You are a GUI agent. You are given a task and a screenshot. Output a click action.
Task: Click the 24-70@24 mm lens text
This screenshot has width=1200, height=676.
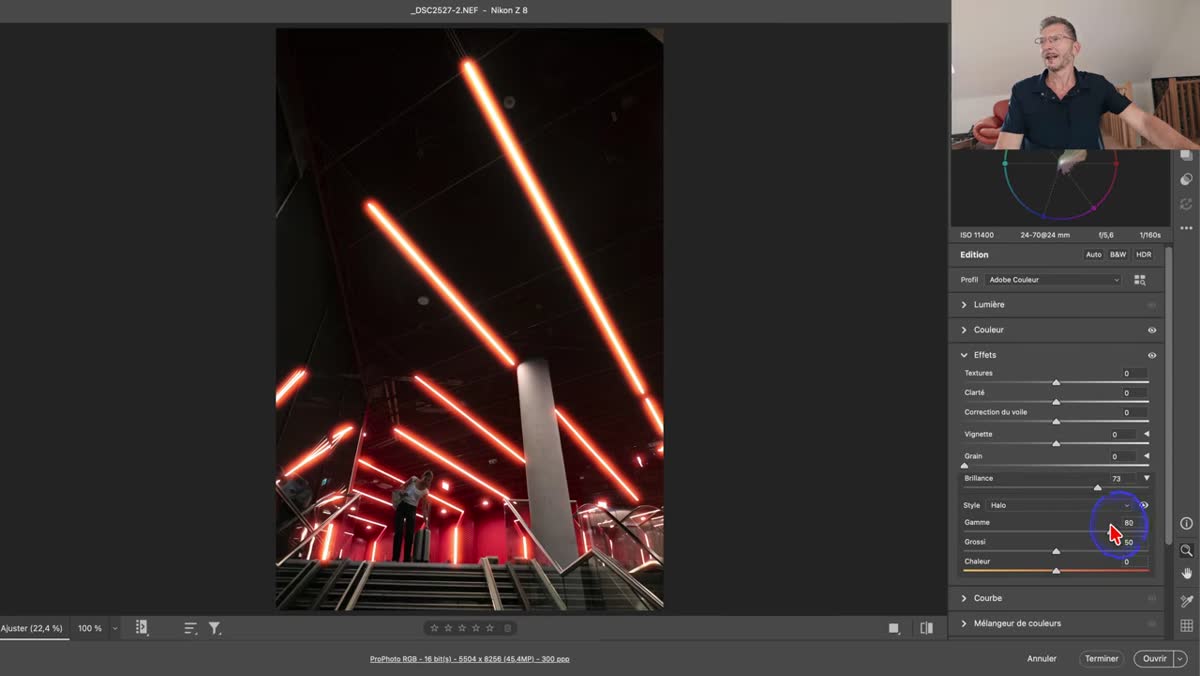point(1045,235)
